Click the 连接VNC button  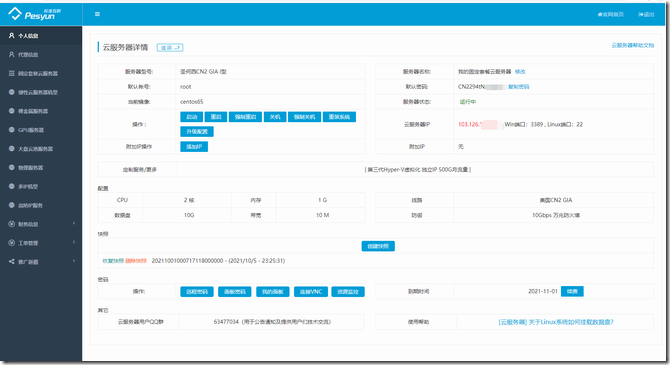[x=311, y=291]
